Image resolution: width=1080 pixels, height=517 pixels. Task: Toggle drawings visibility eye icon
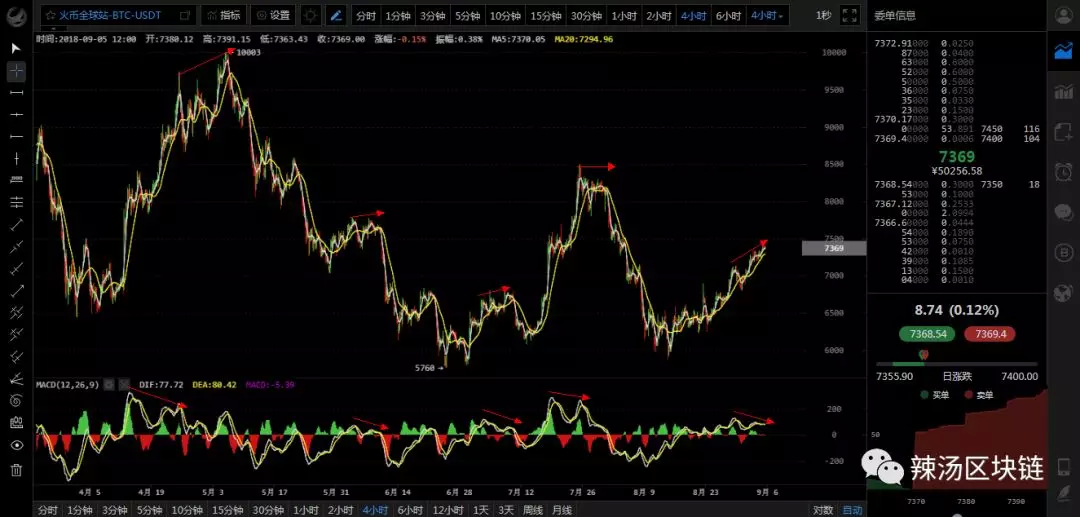coord(17,445)
